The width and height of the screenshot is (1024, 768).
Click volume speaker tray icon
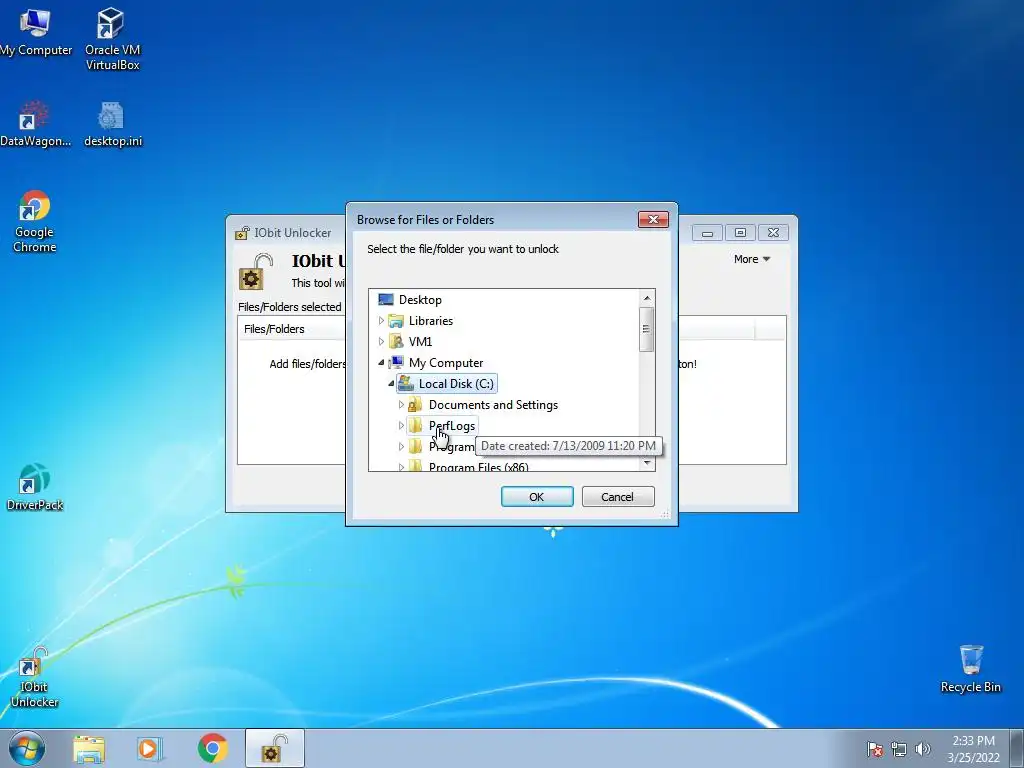tap(922, 749)
